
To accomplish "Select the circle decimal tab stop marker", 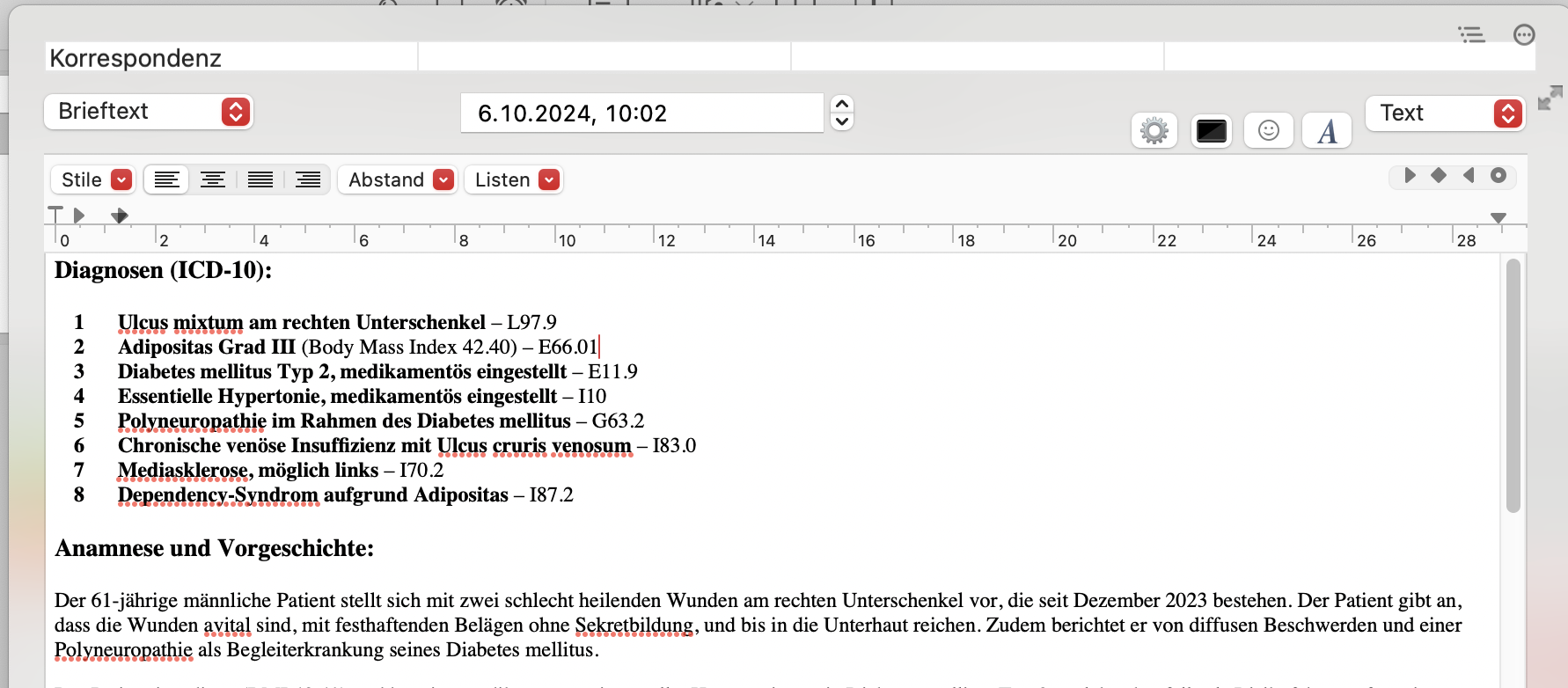I will point(1498,175).
